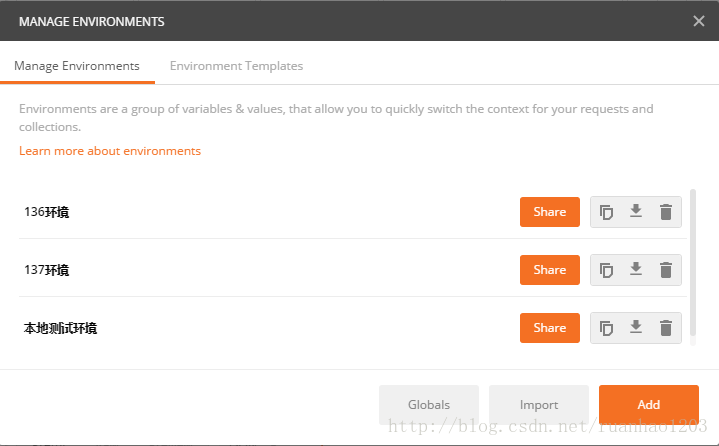The width and height of the screenshot is (719, 446).
Task: Click the environment list scrollbar
Action: (693, 262)
